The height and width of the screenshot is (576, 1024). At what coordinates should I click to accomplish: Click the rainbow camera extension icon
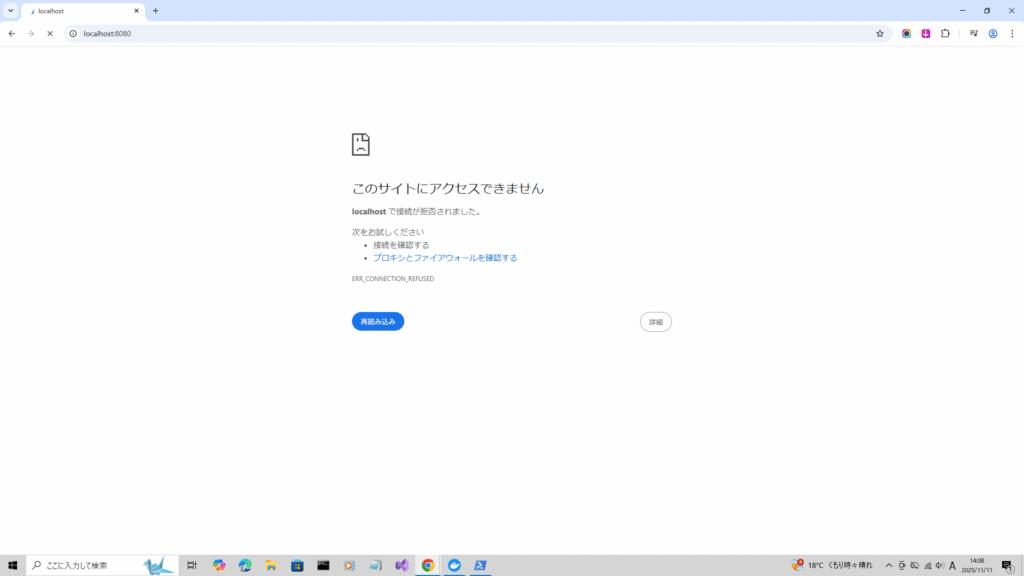click(907, 33)
